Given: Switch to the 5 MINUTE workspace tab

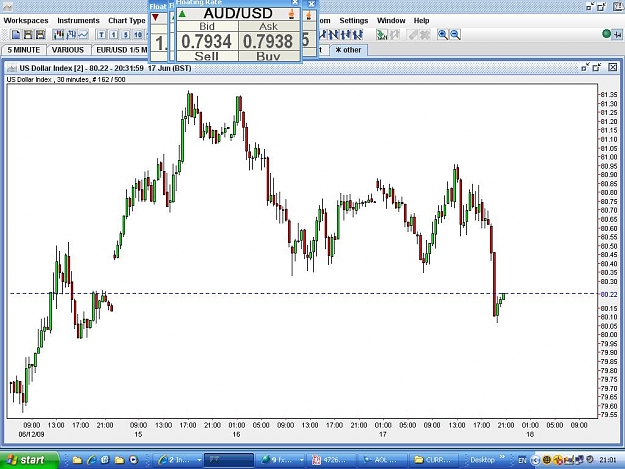Looking at the screenshot, I should 24,50.
